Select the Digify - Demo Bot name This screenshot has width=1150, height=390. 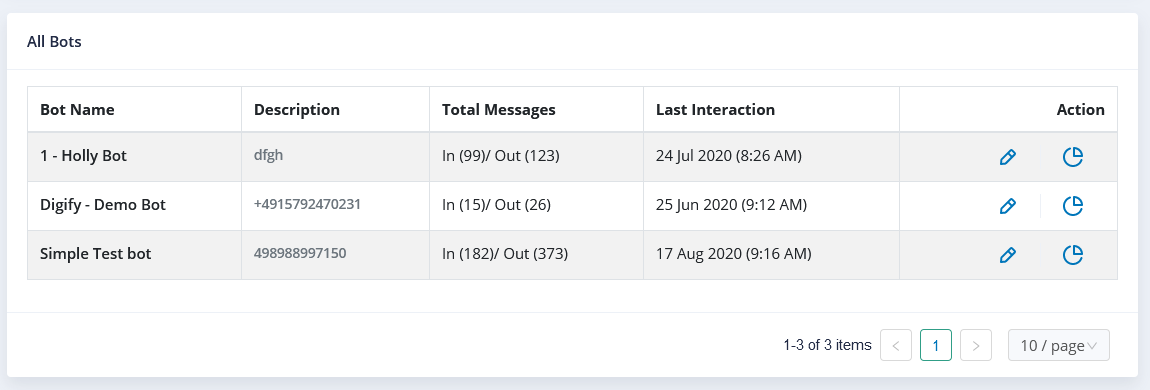(103, 205)
